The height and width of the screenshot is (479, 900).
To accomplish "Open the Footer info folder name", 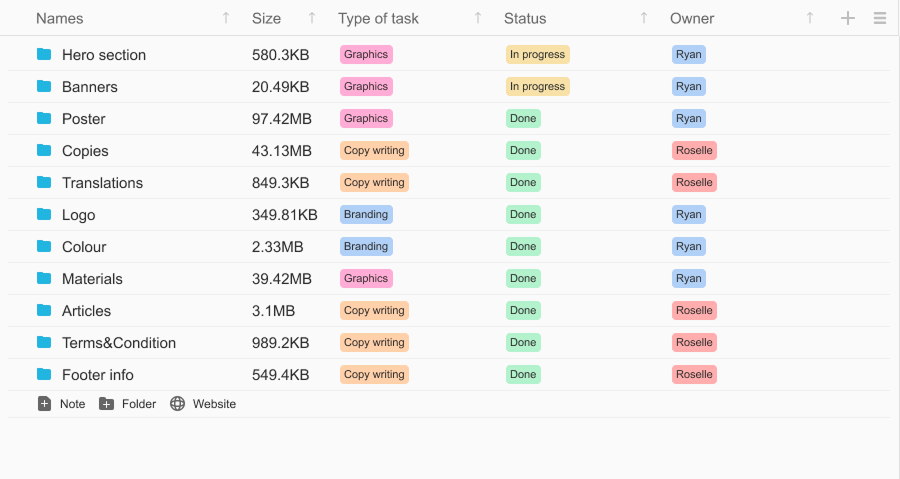I will click(x=98, y=375).
